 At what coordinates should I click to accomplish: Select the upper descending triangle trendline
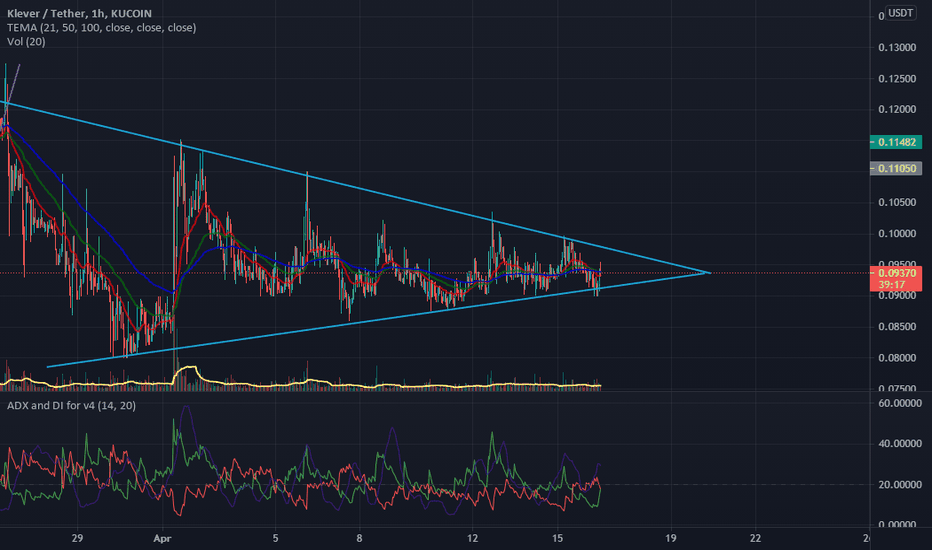click(x=357, y=188)
